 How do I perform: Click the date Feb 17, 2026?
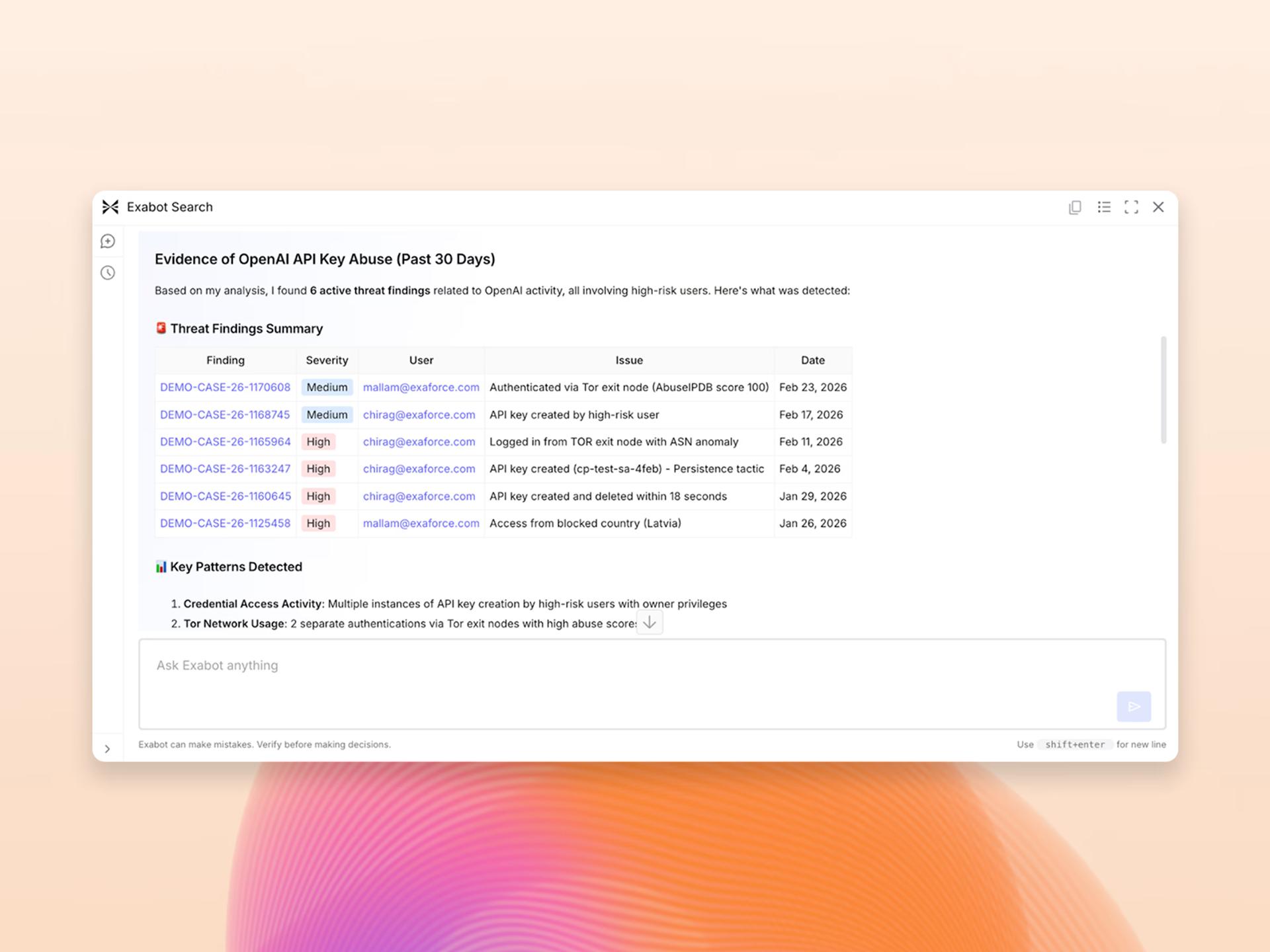click(811, 415)
